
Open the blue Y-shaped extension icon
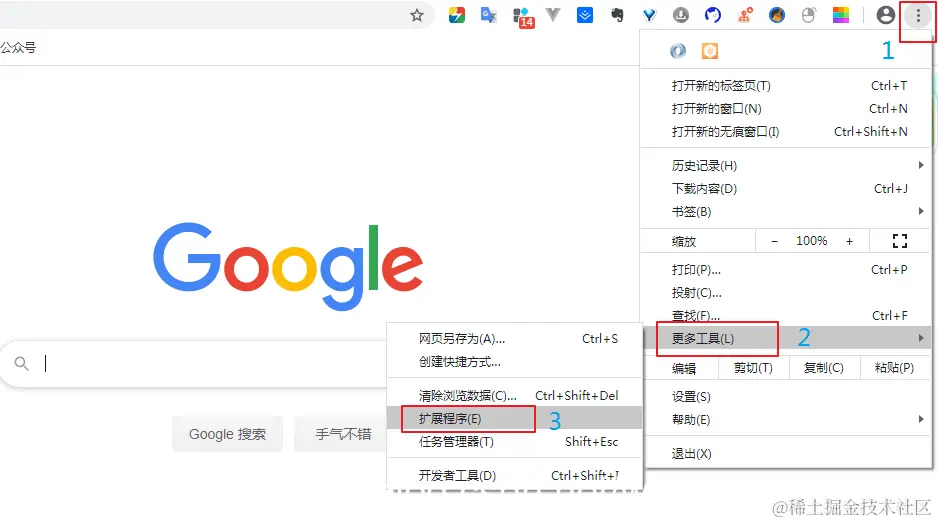tap(649, 15)
